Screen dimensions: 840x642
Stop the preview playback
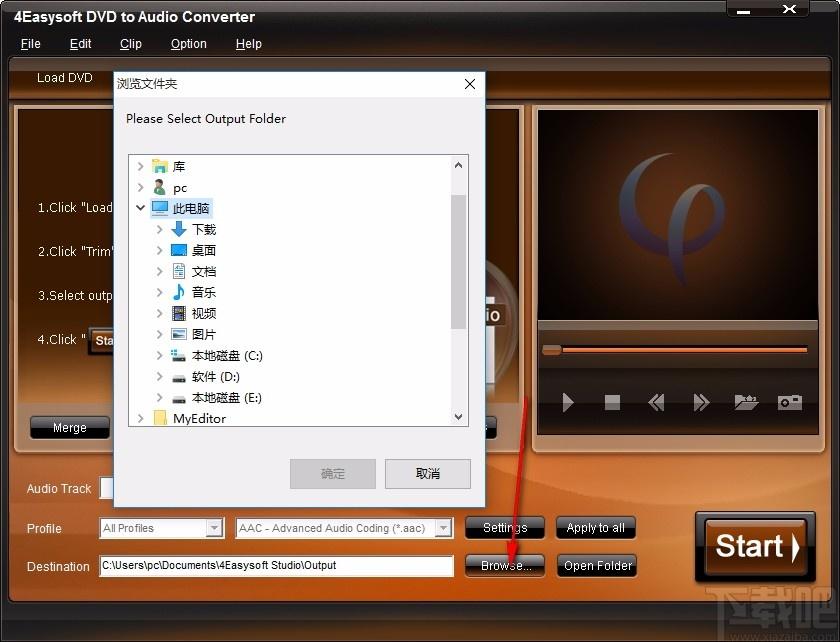click(x=612, y=402)
